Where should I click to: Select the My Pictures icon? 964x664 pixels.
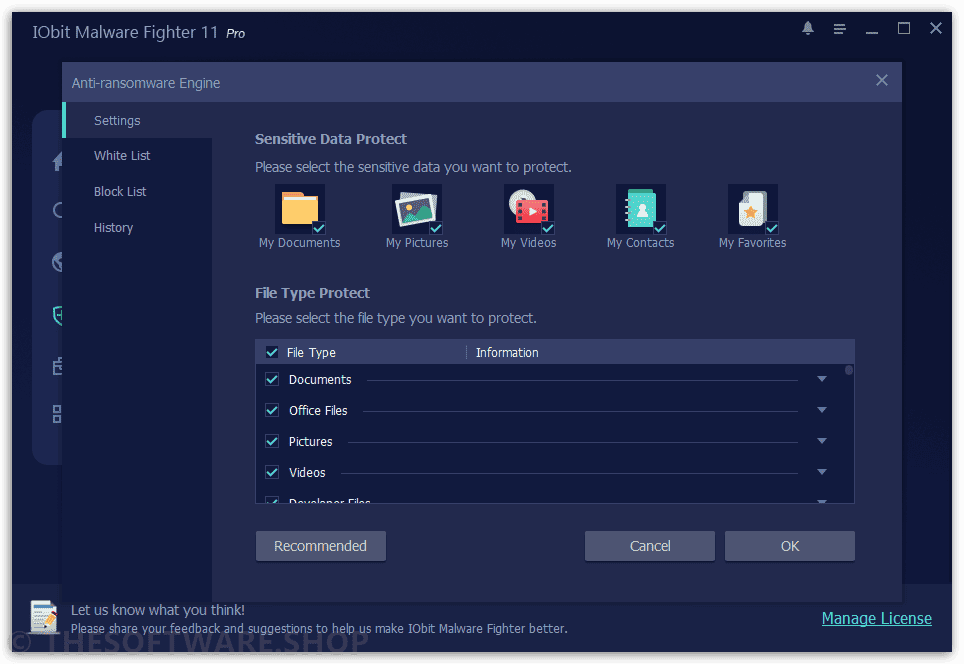[x=417, y=209]
